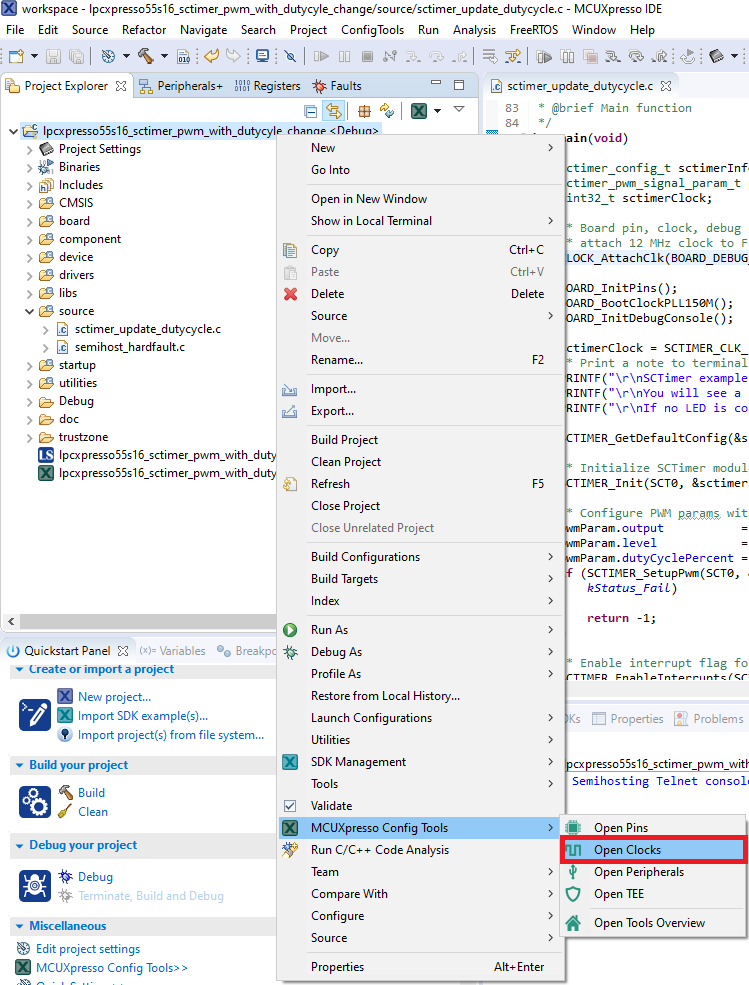This screenshot has height=985, width=749.
Task: Click the Debug bug icon in Quickstart
Action: click(66, 876)
